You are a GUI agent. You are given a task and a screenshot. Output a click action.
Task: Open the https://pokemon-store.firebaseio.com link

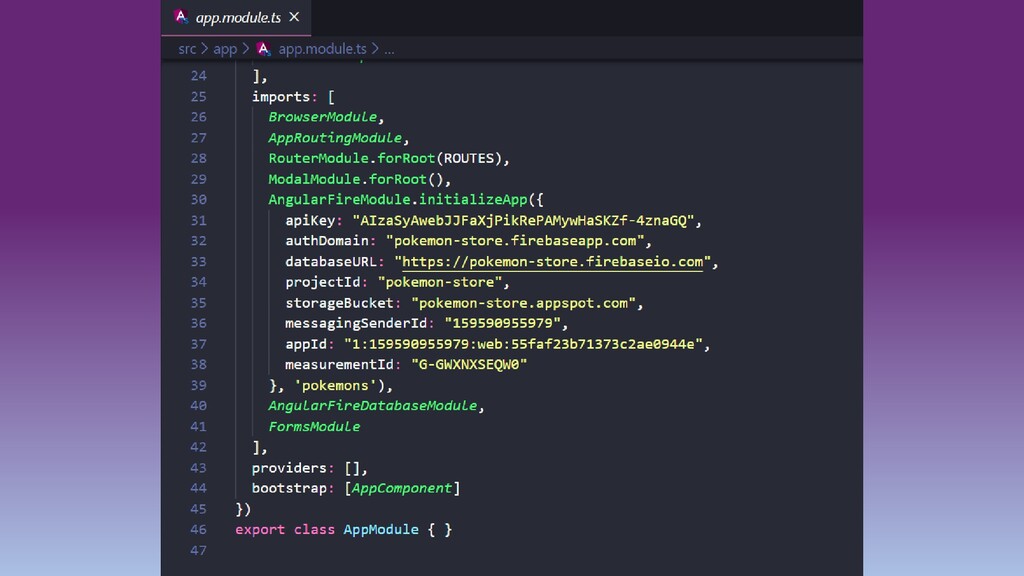[x=552, y=262]
